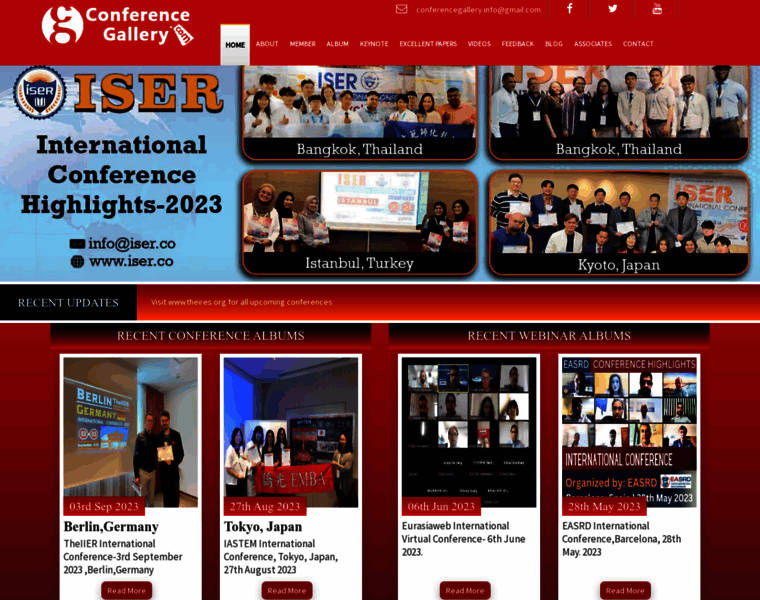Open the Tokyo, Japan album photo

point(291,432)
